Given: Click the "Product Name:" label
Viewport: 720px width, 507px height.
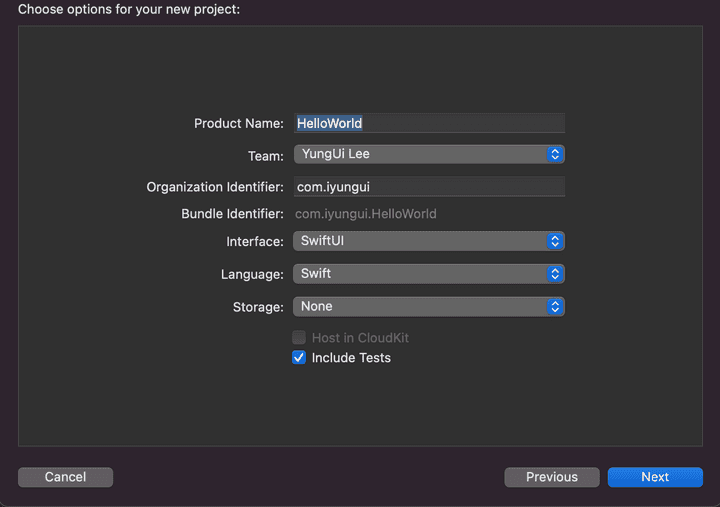Looking at the screenshot, I should point(238,123).
